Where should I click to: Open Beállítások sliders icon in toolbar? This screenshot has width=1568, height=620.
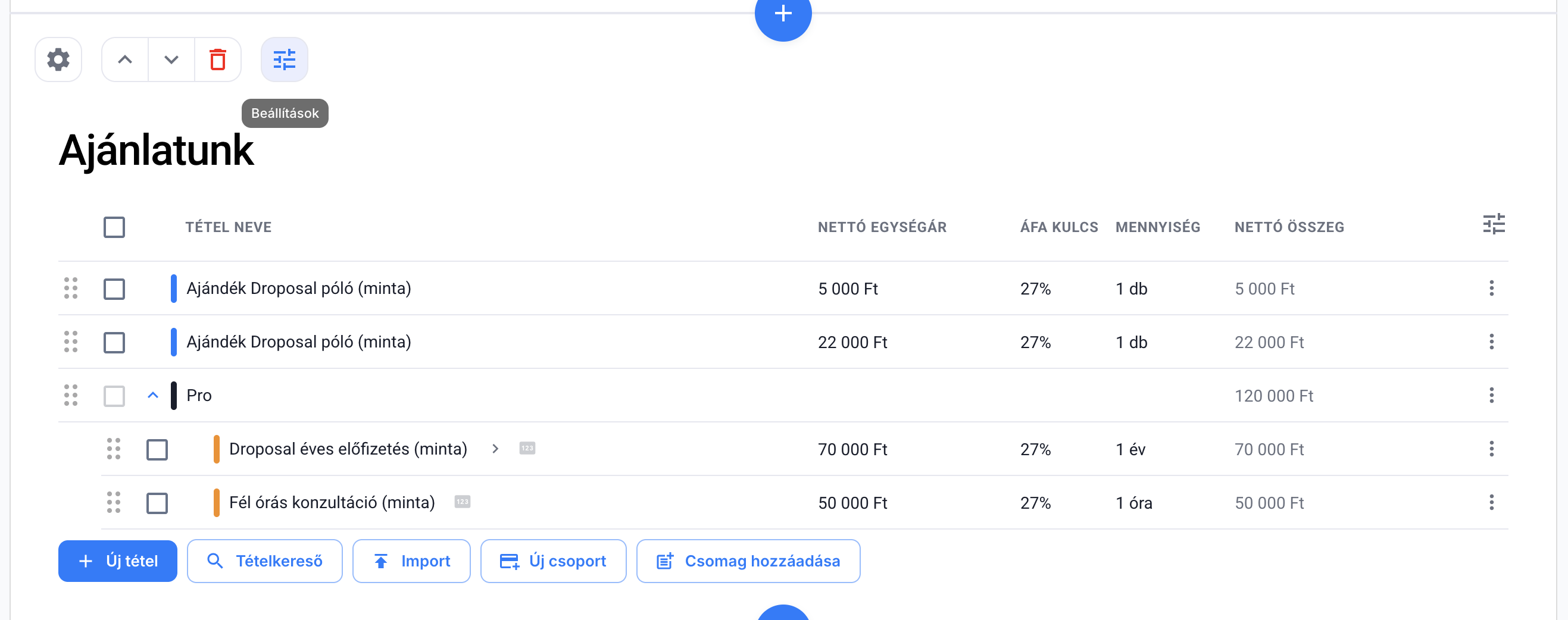pyautogui.click(x=285, y=60)
